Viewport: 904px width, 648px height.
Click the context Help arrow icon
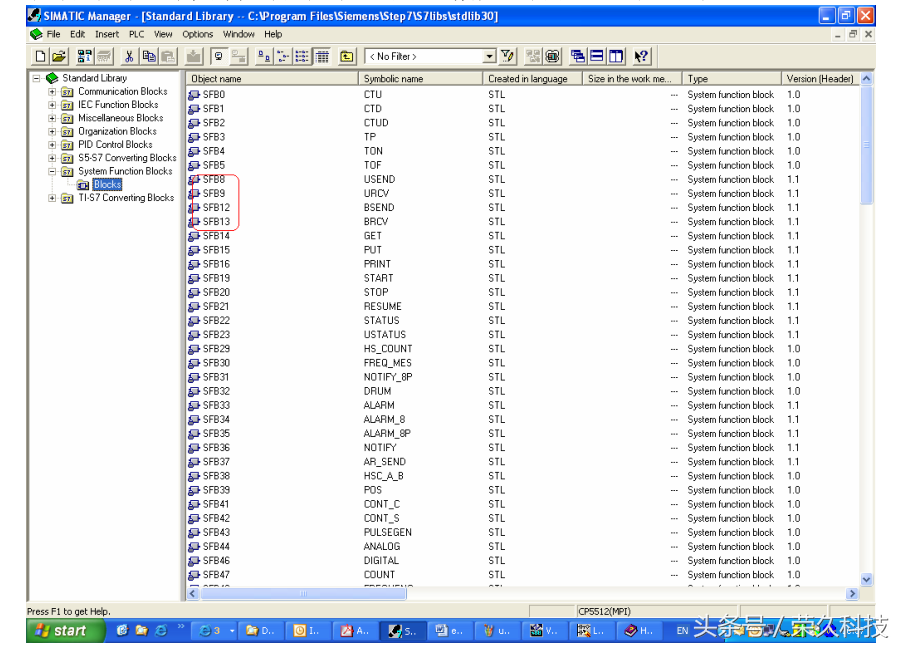641,57
